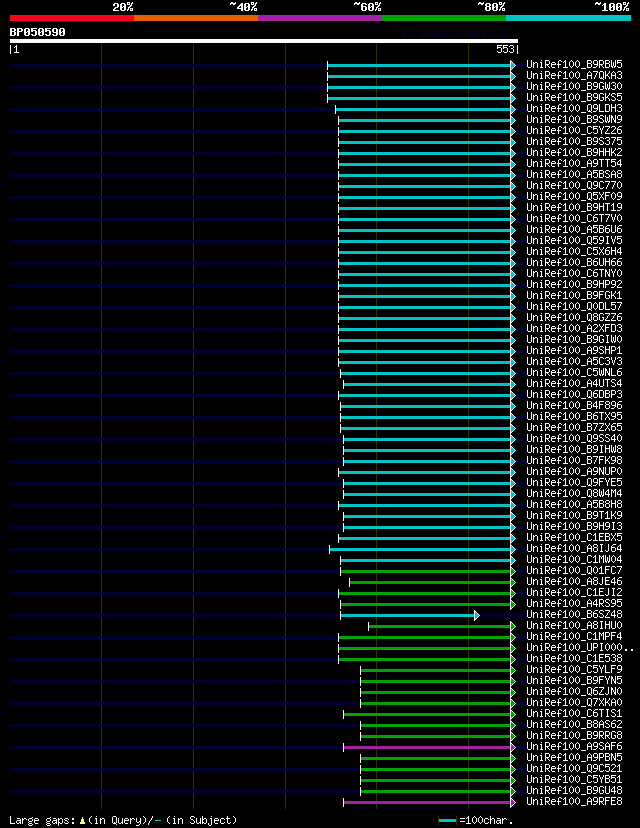The height and width of the screenshot is (828, 640).
Task: Click the UniRef100_B9HP92 hit name
Action: tap(574, 284)
